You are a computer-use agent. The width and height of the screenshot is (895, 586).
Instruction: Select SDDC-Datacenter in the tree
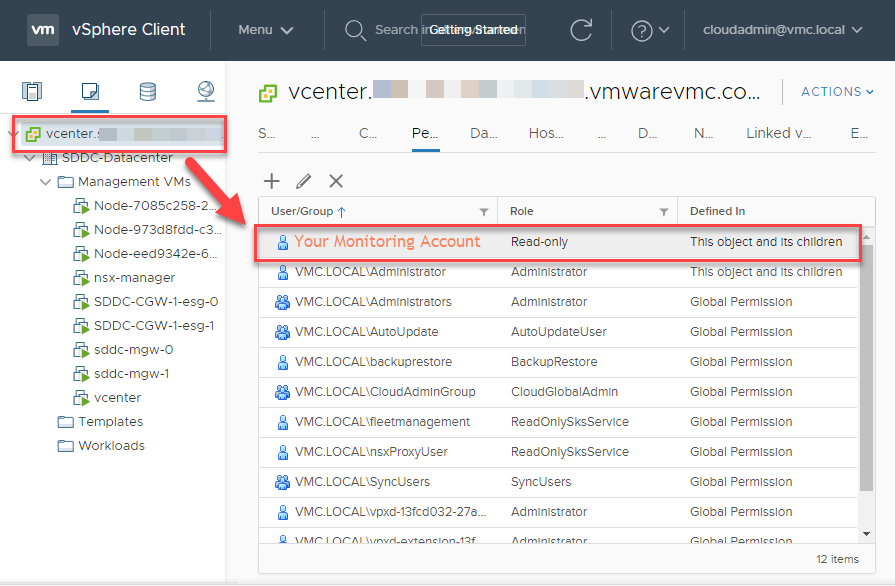tap(117, 158)
